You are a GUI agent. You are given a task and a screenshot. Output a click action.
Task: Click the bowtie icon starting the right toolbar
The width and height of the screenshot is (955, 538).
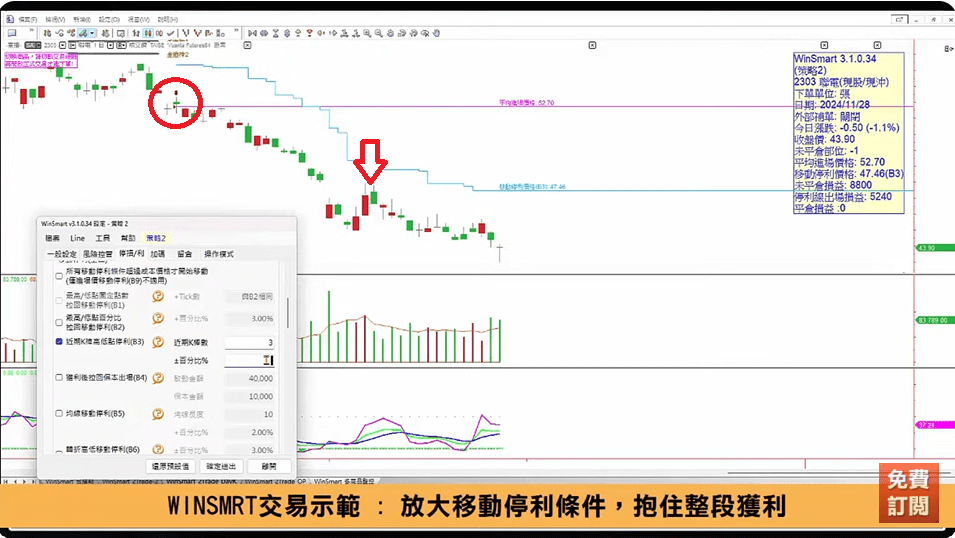(x=252, y=33)
